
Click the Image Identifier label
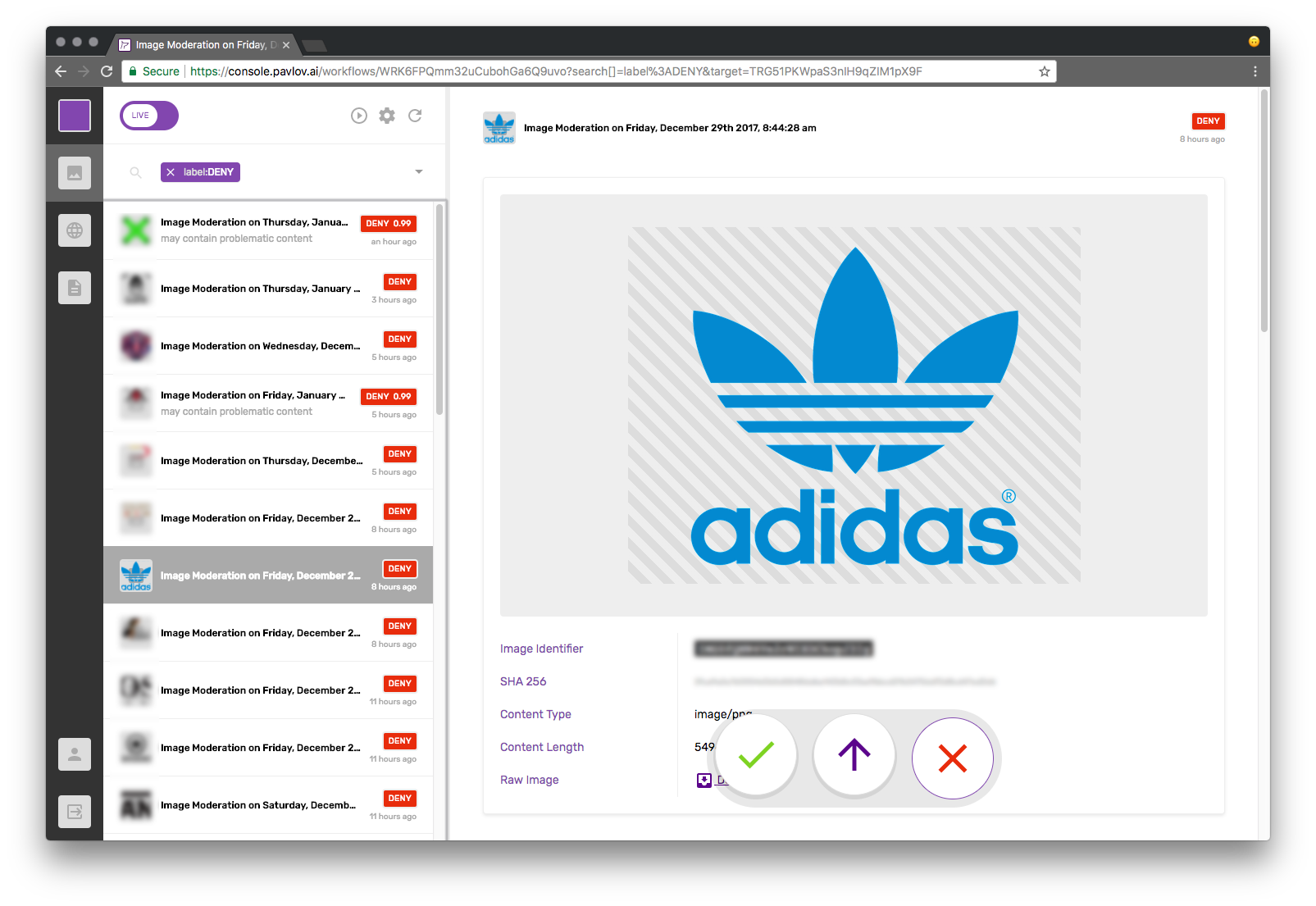541,649
